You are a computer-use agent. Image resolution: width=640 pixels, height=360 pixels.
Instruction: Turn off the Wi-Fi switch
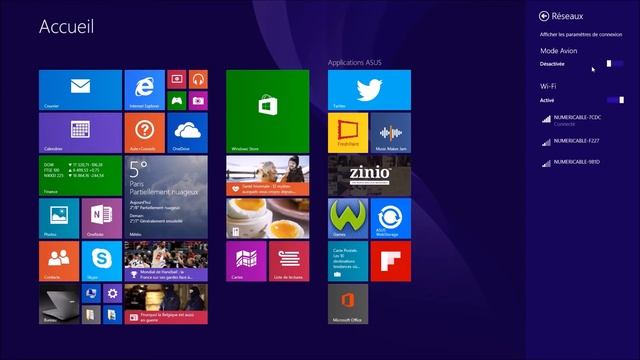[615, 100]
